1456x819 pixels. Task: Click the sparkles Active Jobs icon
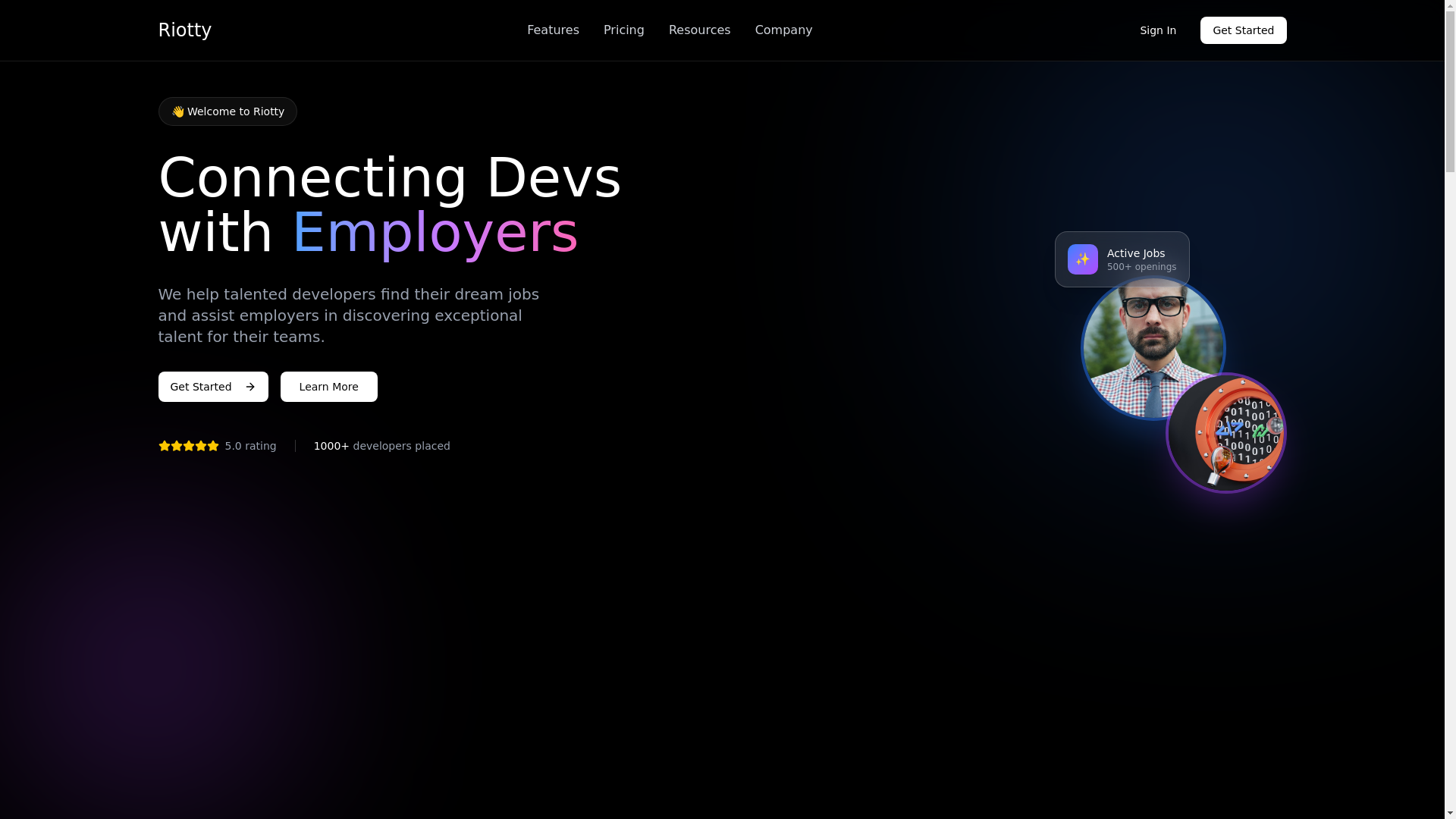[1082, 259]
